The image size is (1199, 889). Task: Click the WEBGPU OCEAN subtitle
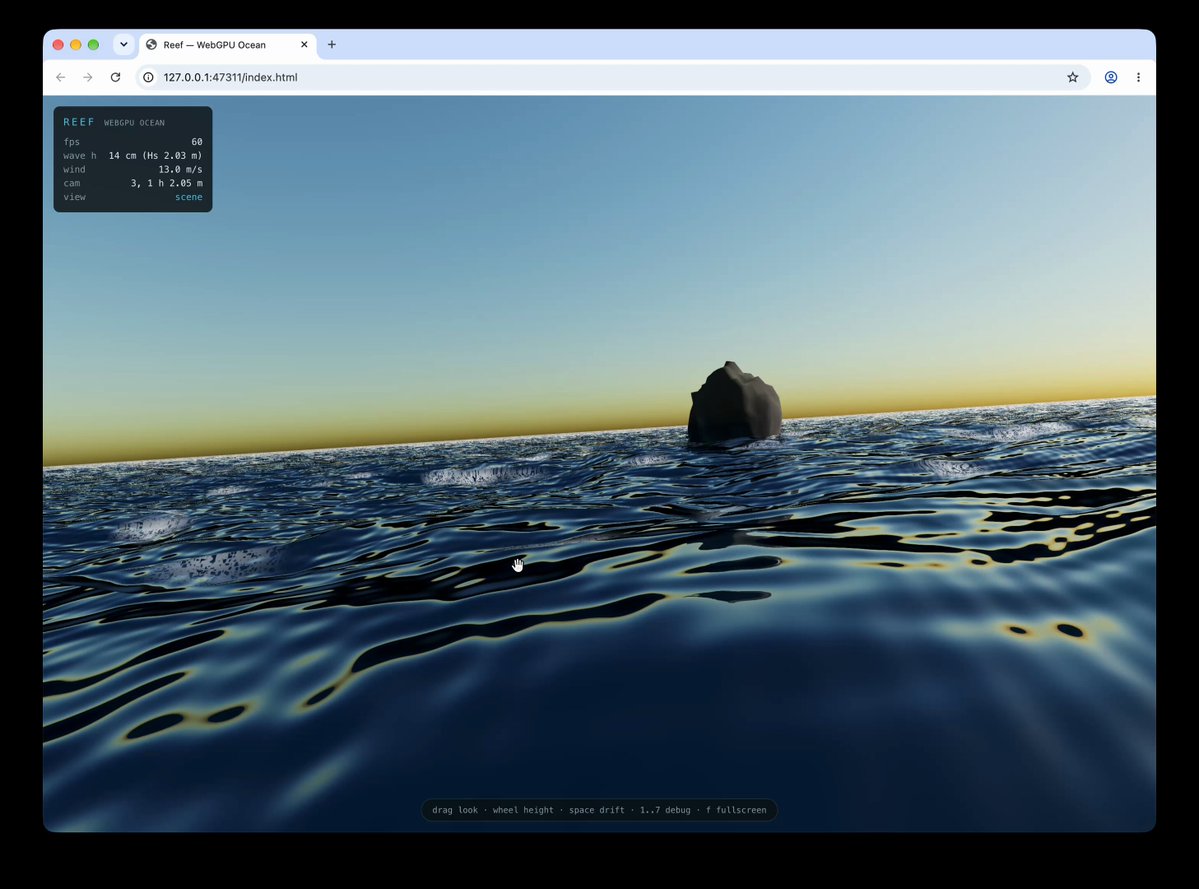135,123
